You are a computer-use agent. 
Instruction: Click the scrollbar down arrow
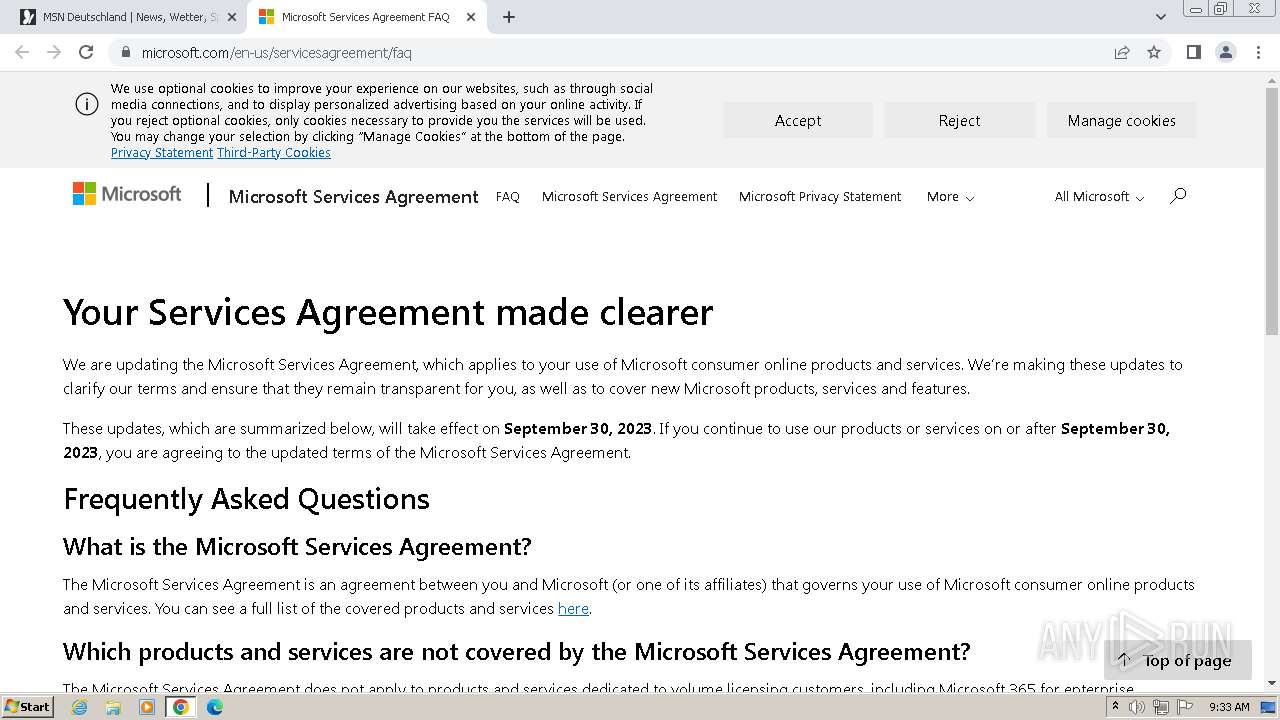(x=1272, y=684)
